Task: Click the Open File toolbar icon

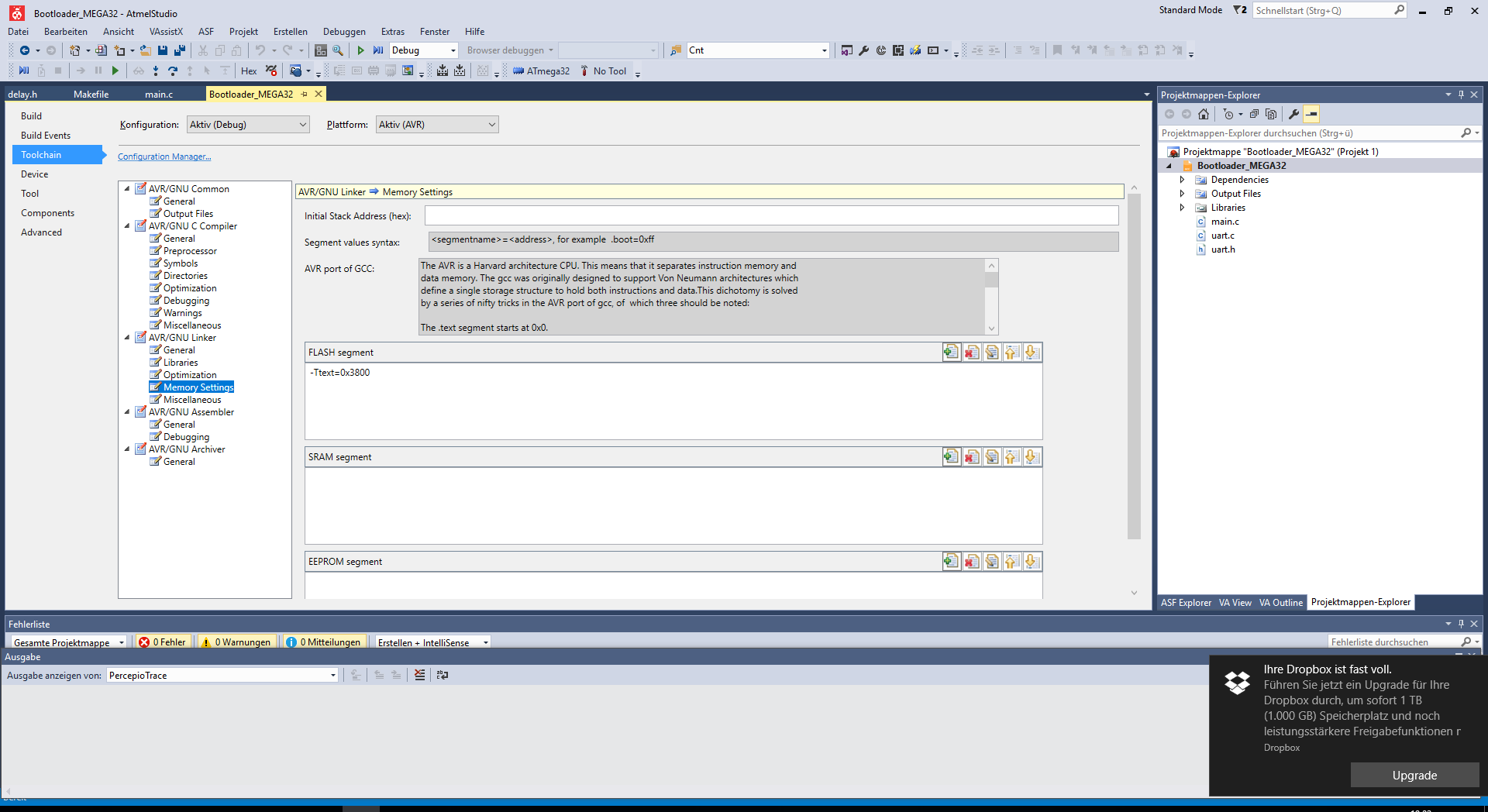Action: click(x=145, y=50)
